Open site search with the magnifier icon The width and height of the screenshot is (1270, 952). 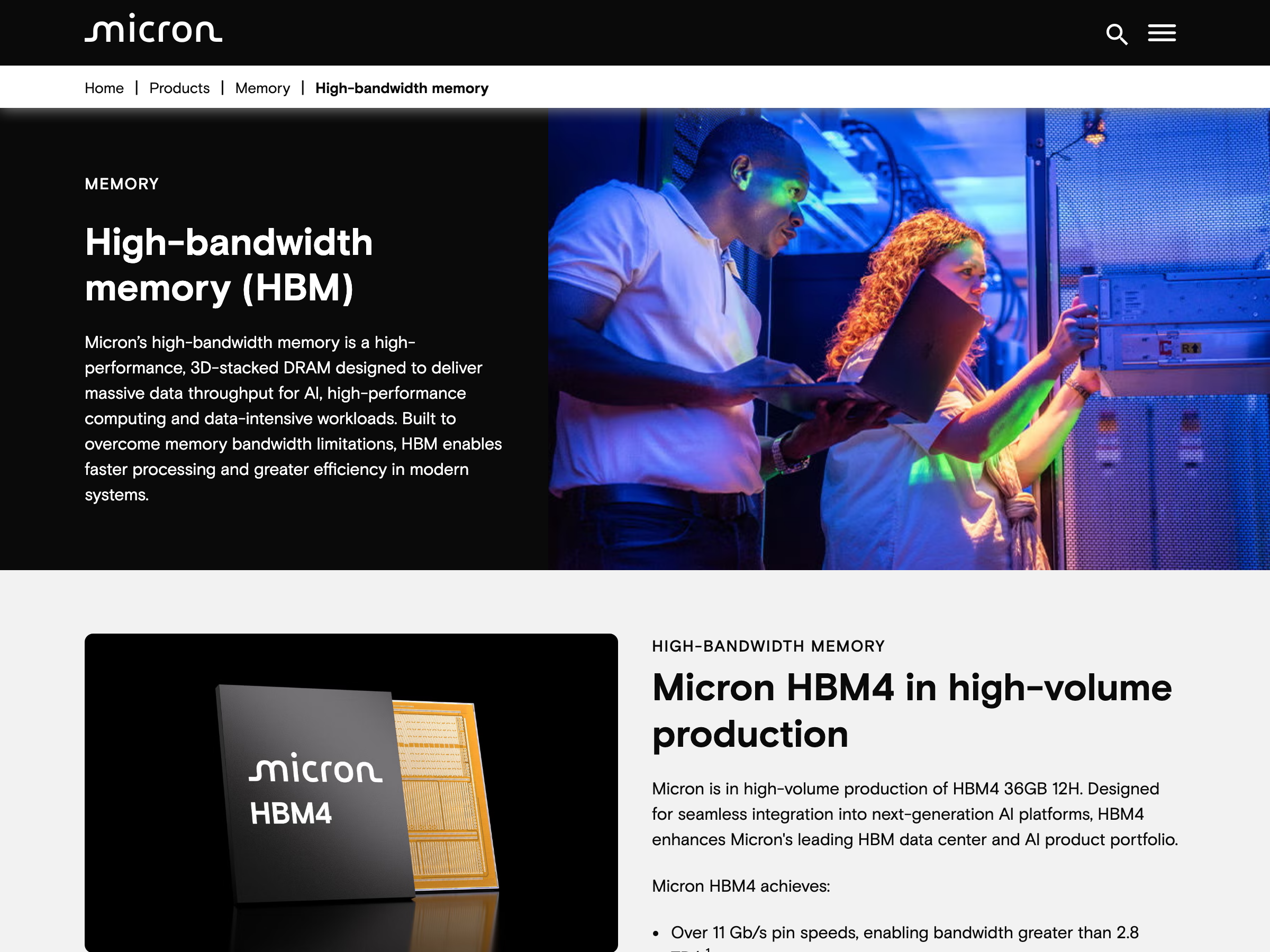point(1116,34)
